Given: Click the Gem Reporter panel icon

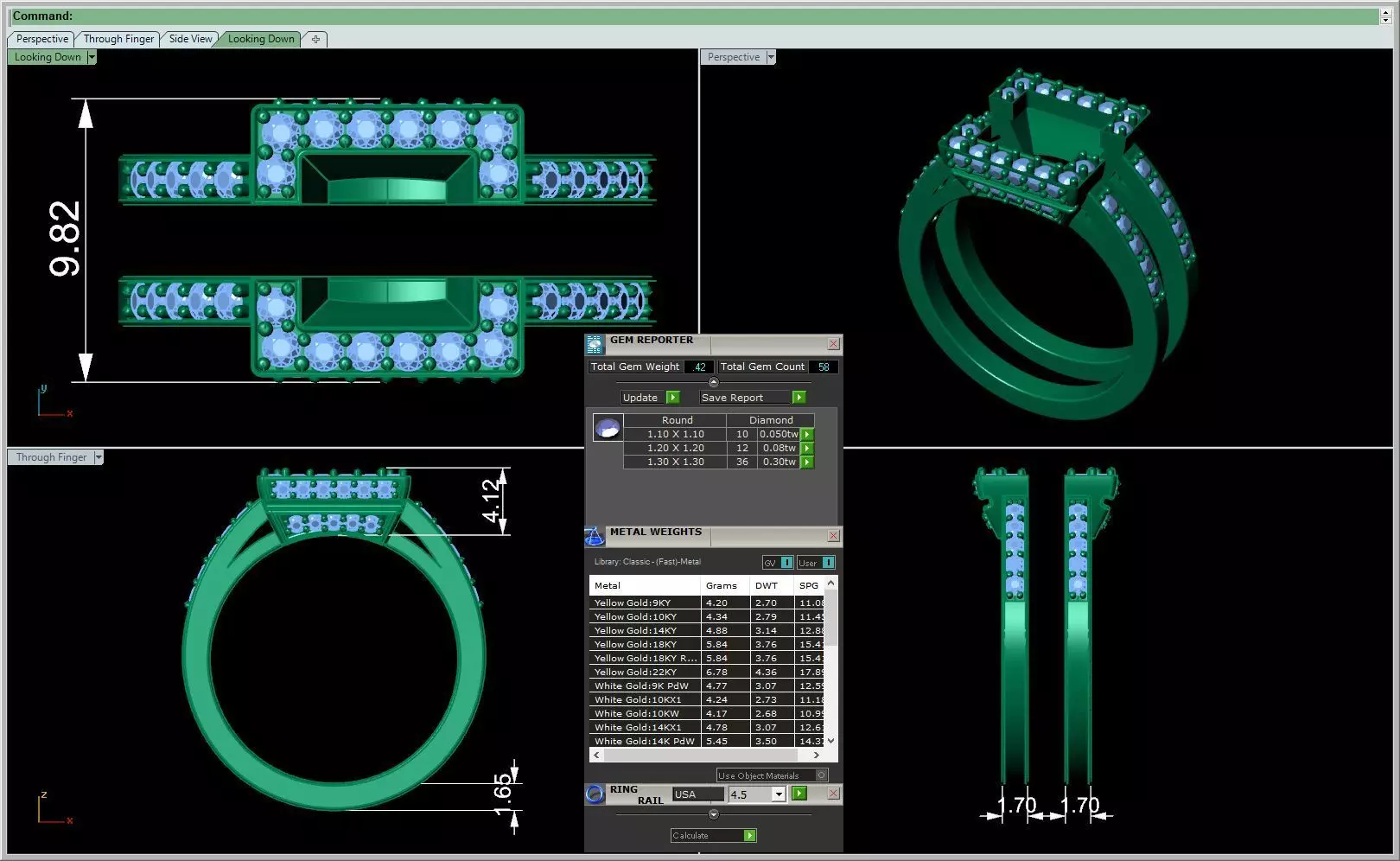Looking at the screenshot, I should [595, 345].
